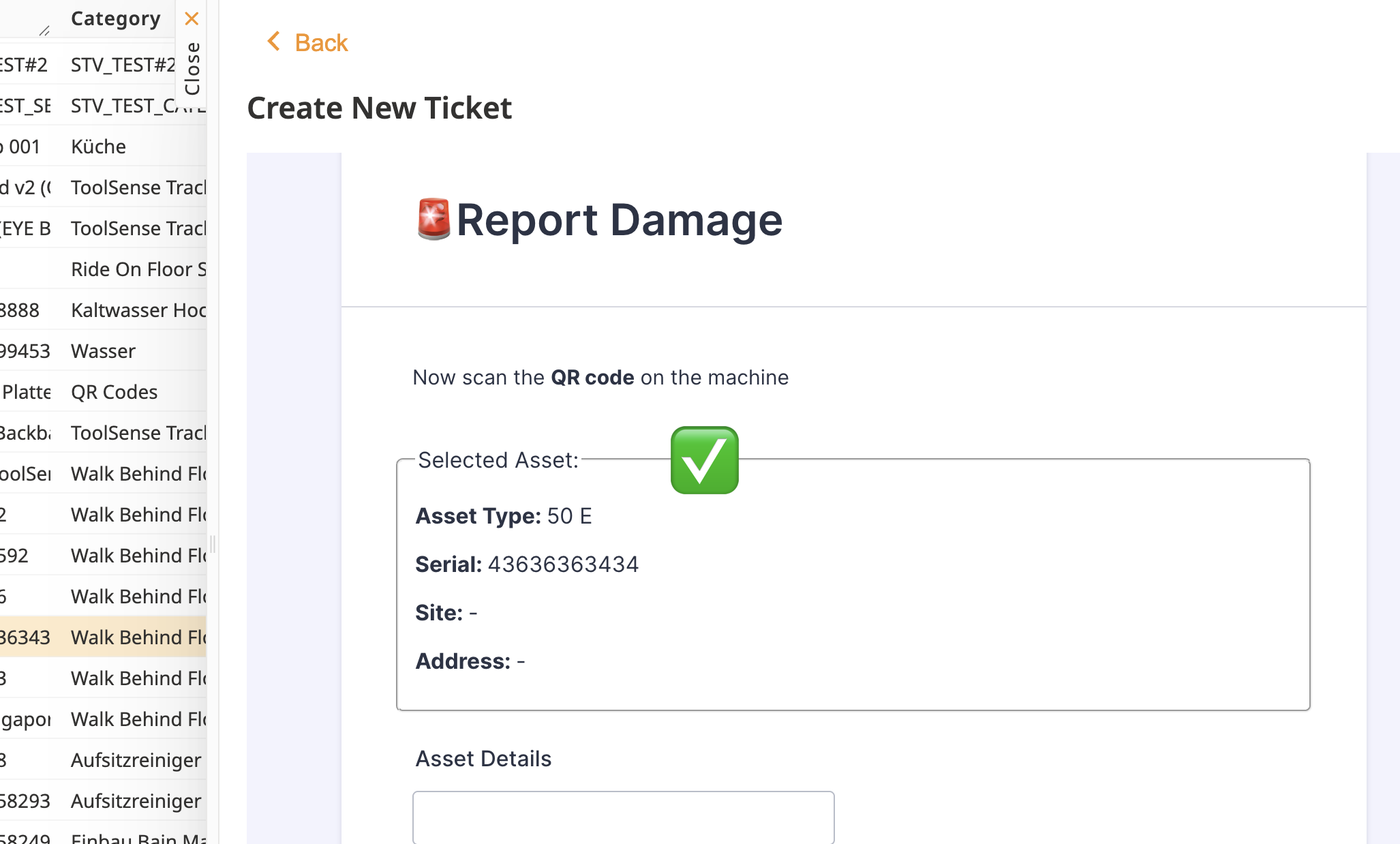Screen dimensions: 1400x844
Task: Click the Asset Details input field
Action: (x=623, y=817)
